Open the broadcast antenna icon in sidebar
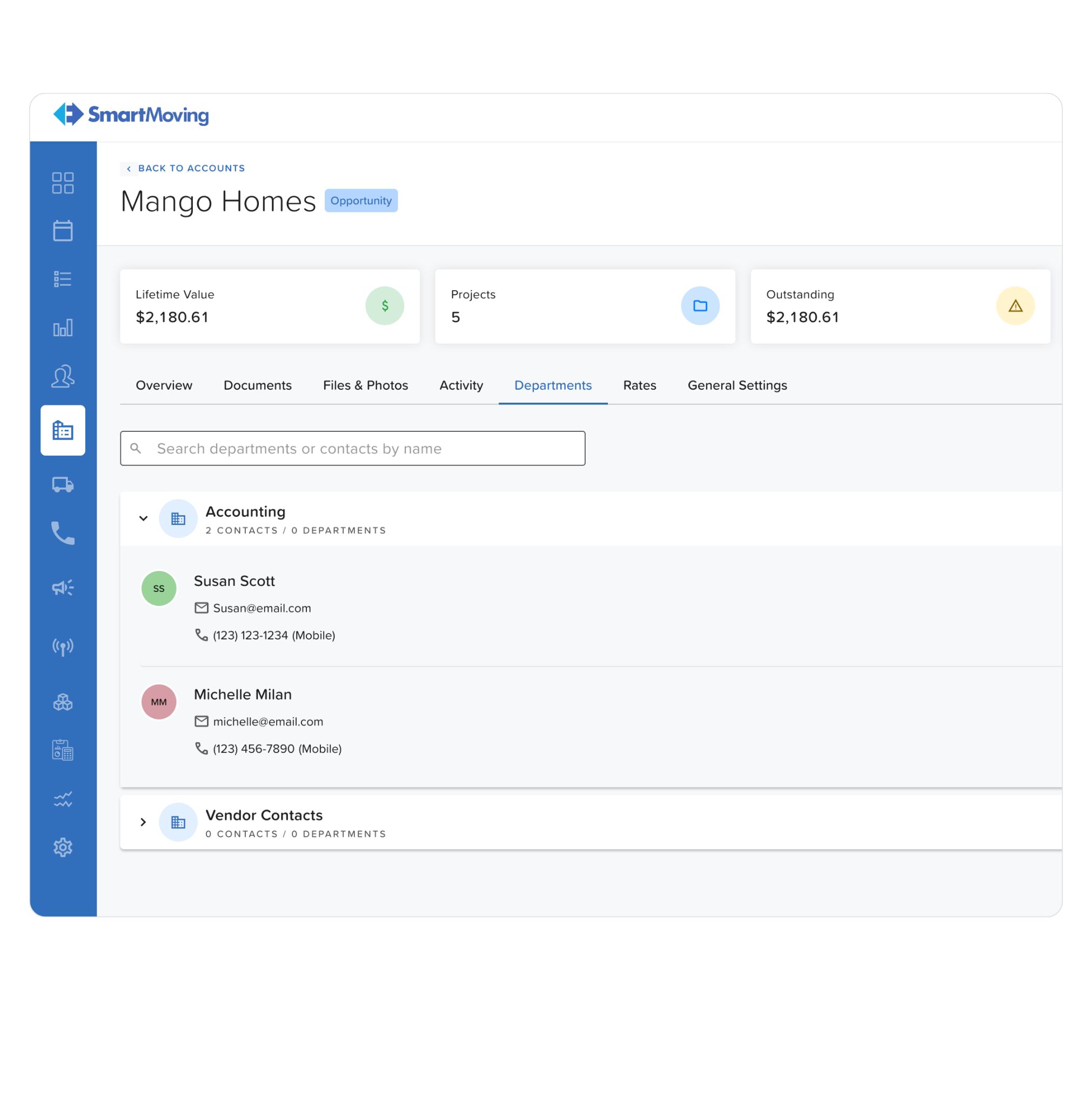 click(63, 647)
